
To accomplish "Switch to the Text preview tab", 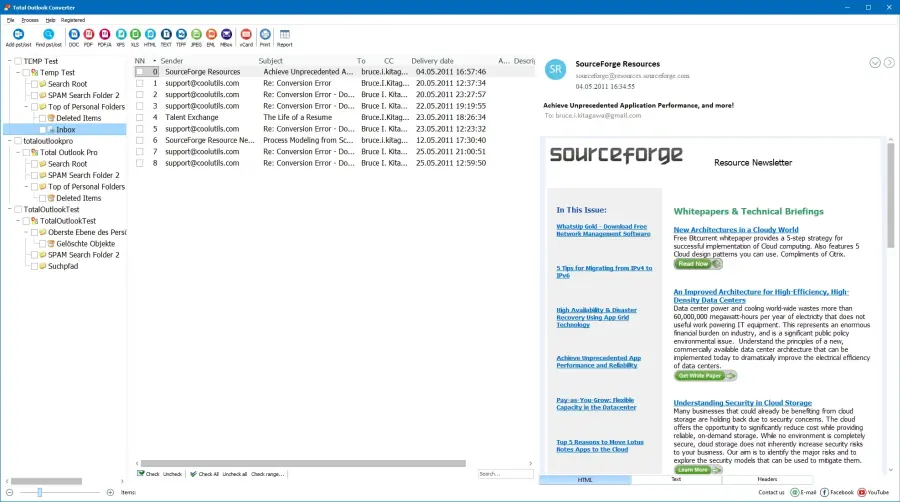I will pos(676,480).
